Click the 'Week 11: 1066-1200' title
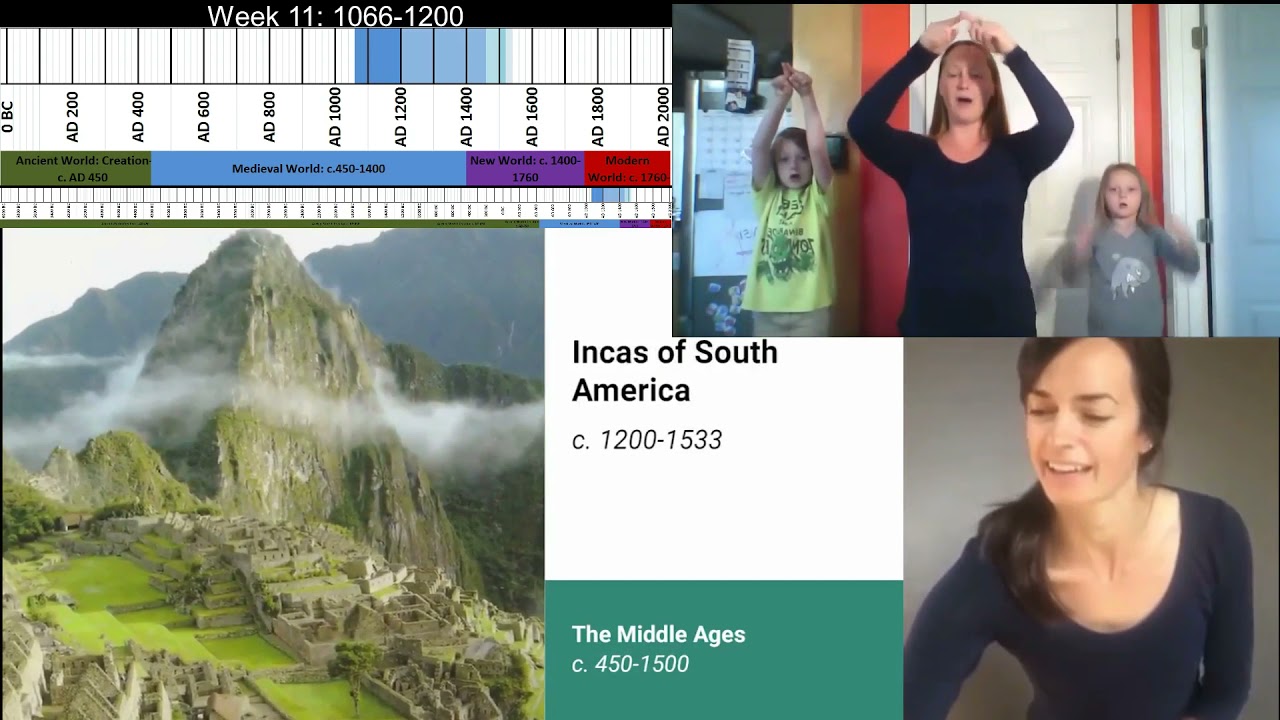Screen dimensions: 1280x720 coord(336,16)
